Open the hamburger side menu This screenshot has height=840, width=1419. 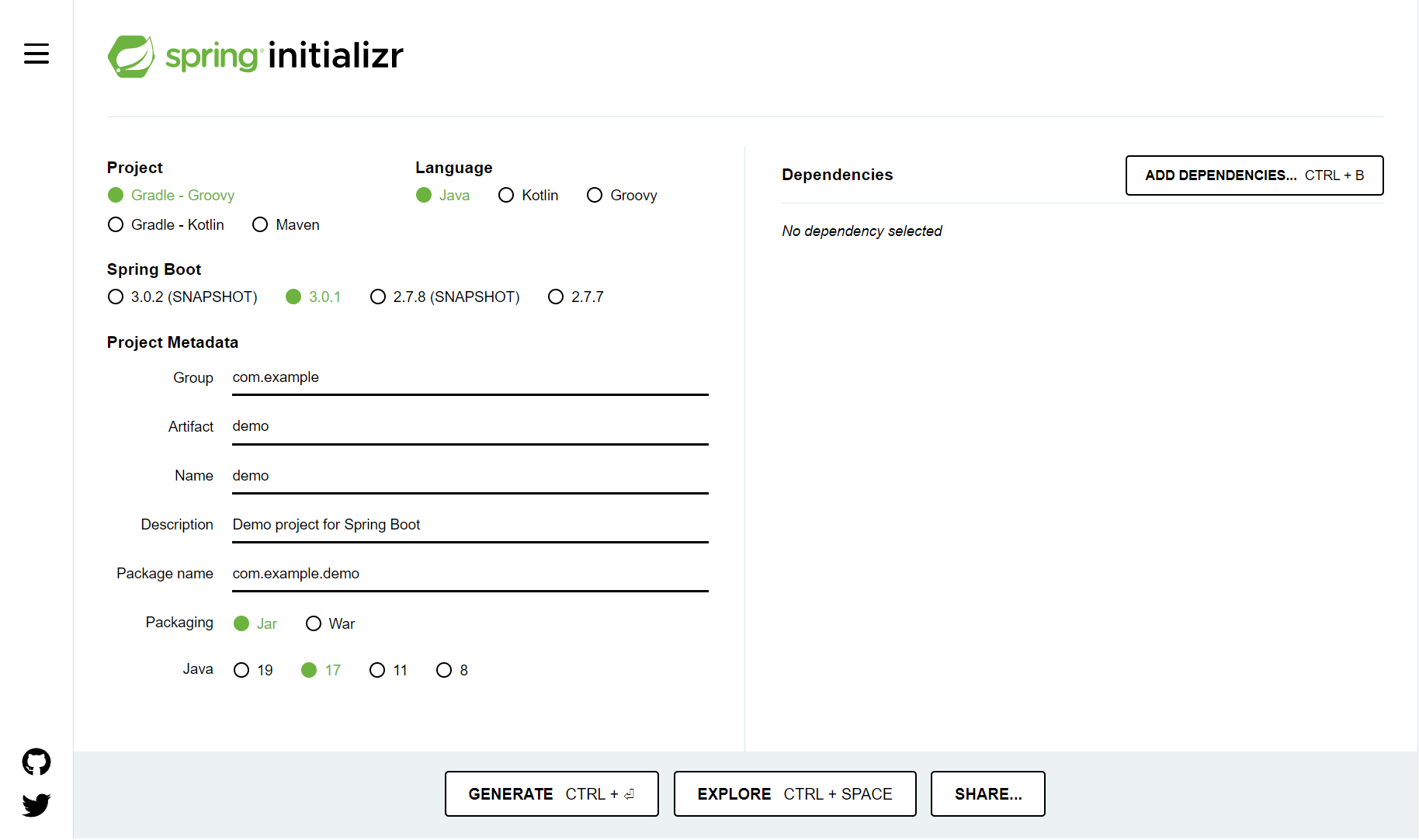tap(36, 54)
